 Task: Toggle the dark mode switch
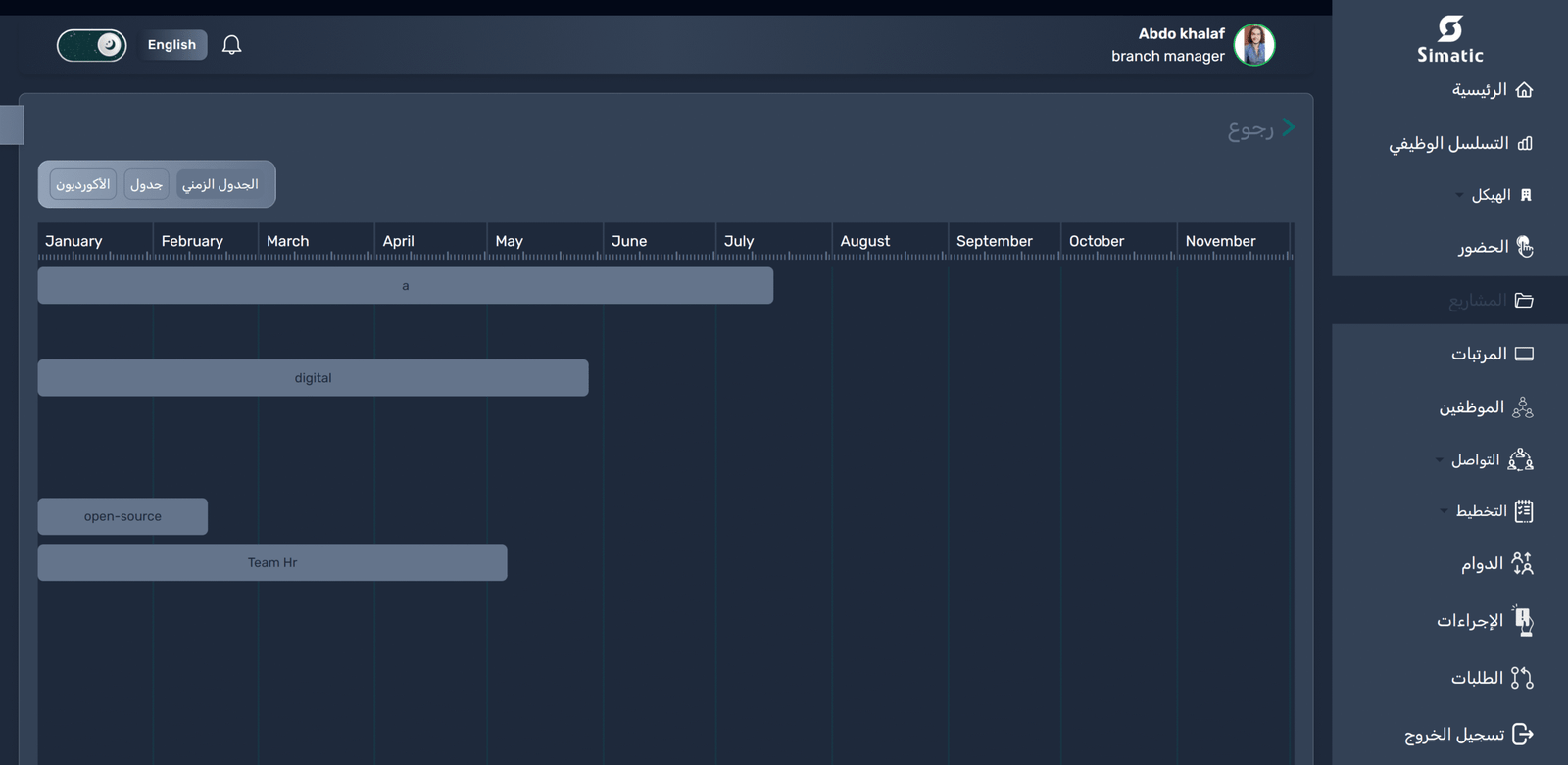[92, 45]
